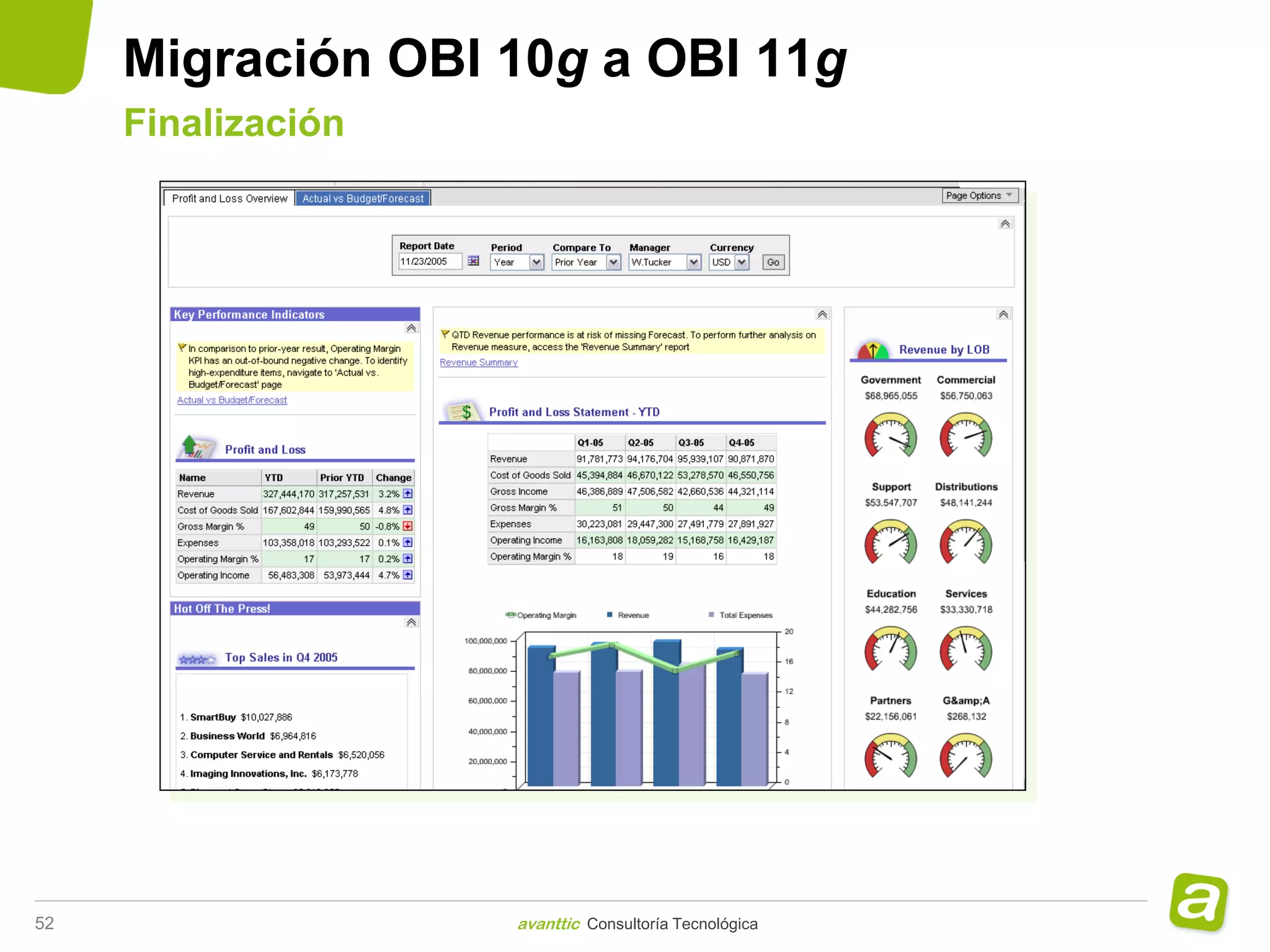This screenshot has height=952, width=1270.
Task: Click the dollar sign statement icon
Action: 462,411
